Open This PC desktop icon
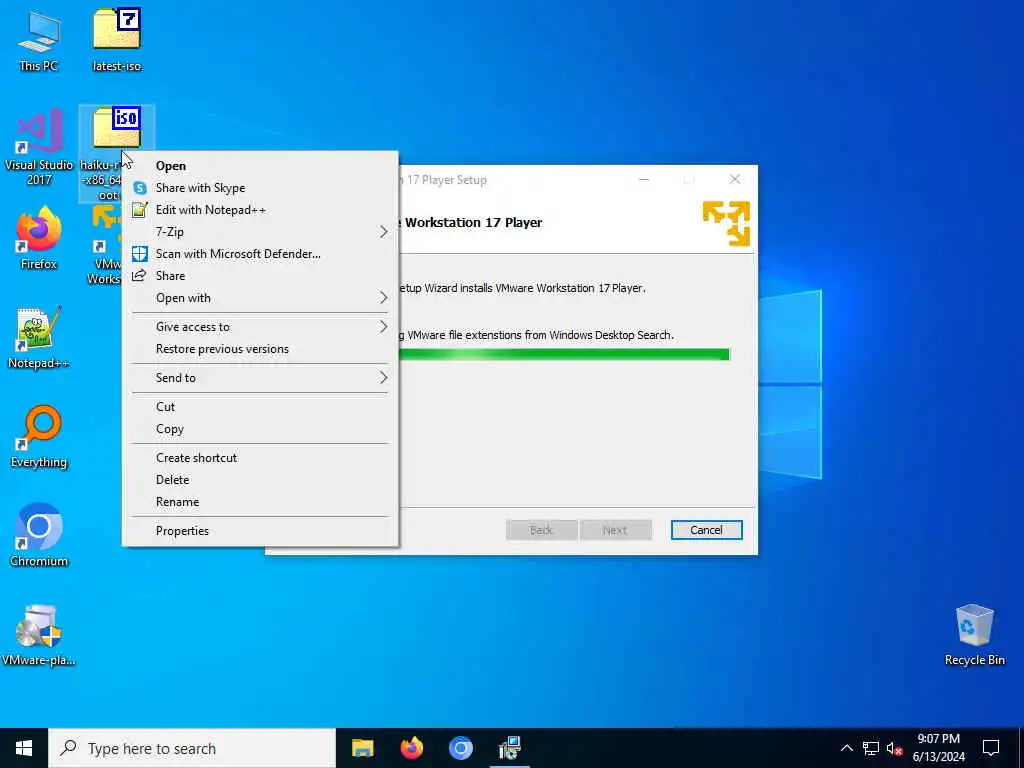 pos(39,41)
